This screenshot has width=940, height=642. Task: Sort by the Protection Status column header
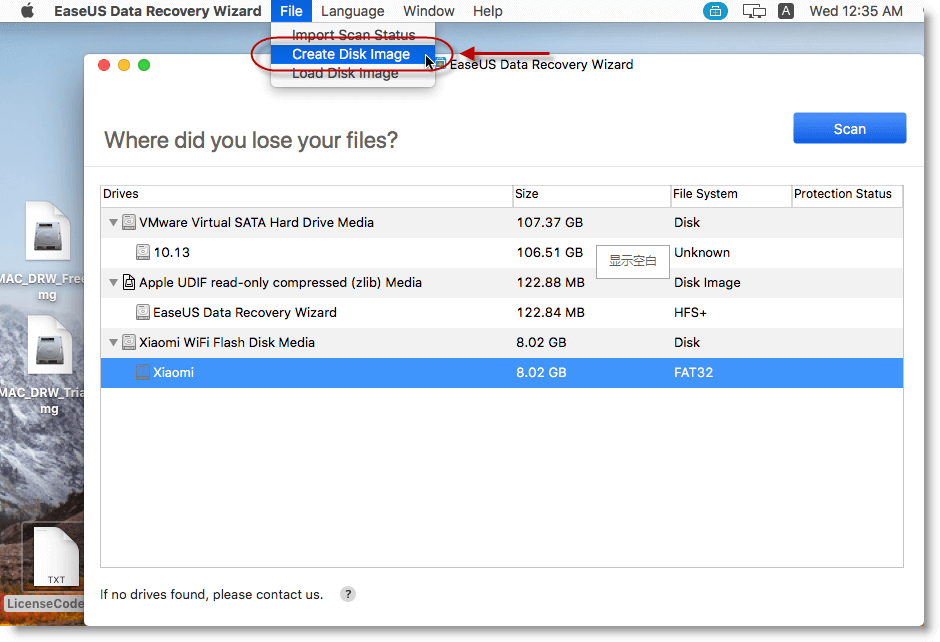[x=848, y=194]
